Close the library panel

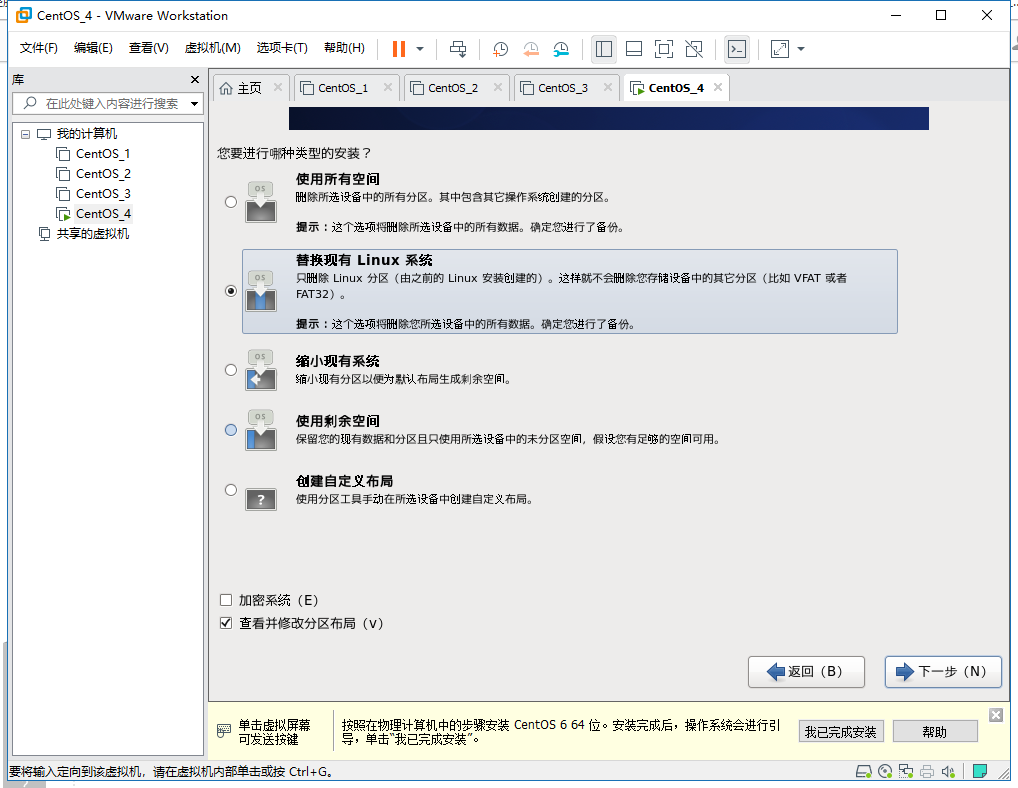point(195,79)
